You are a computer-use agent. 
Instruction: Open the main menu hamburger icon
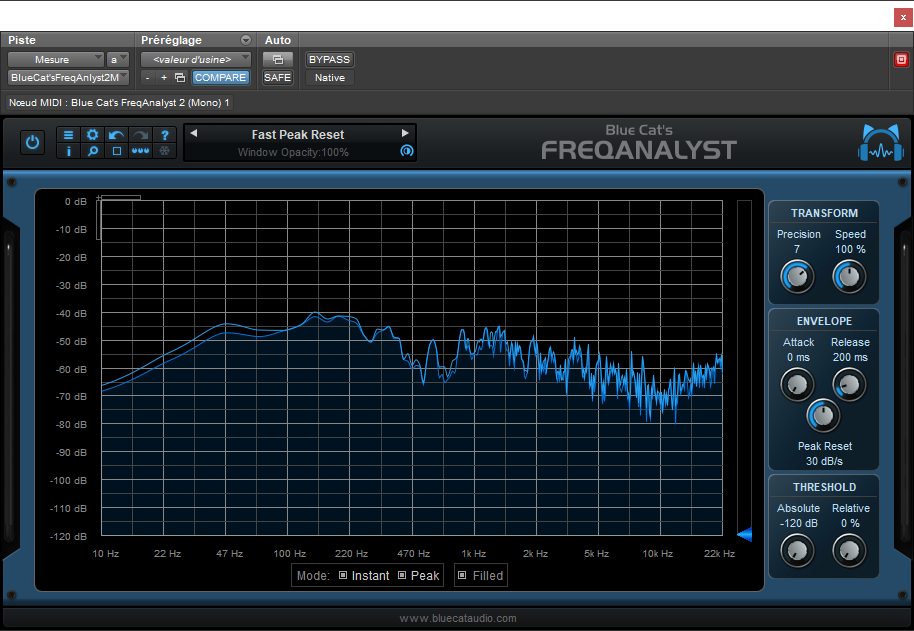[x=68, y=135]
